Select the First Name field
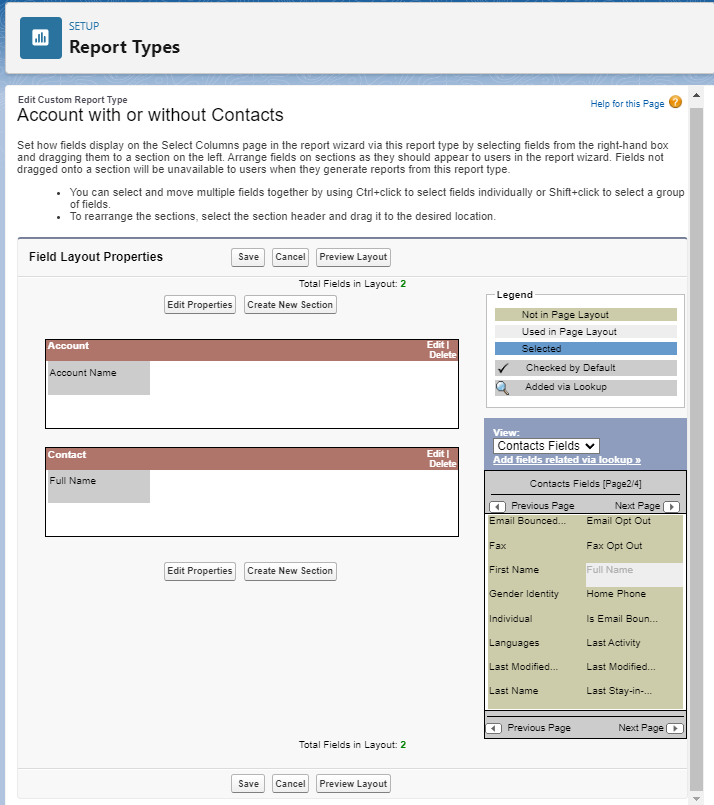This screenshot has width=714, height=805. tap(536, 575)
